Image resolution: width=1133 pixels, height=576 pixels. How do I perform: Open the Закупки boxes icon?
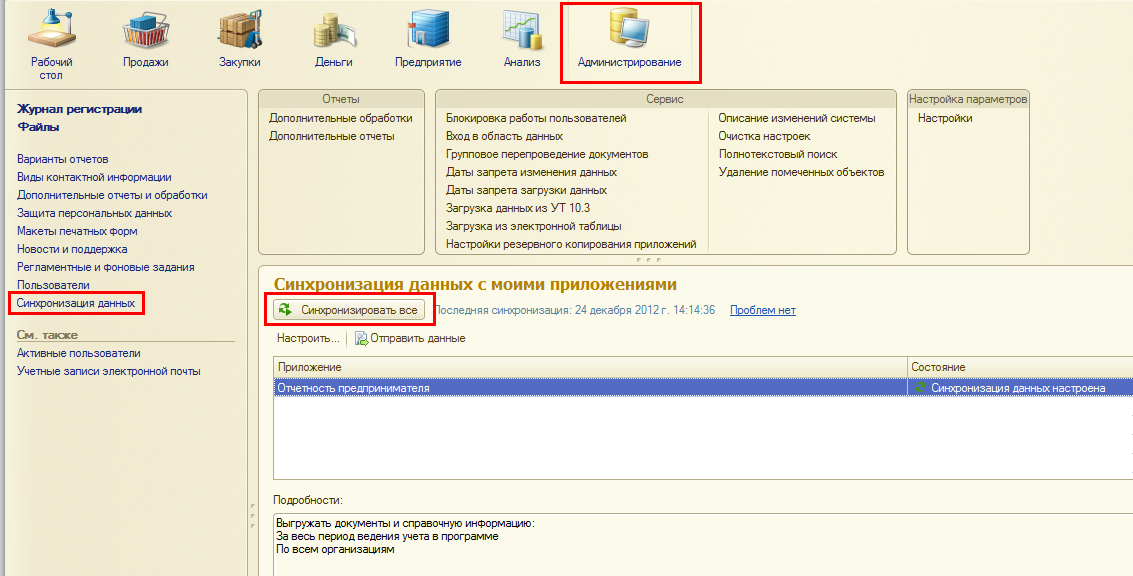(x=239, y=30)
